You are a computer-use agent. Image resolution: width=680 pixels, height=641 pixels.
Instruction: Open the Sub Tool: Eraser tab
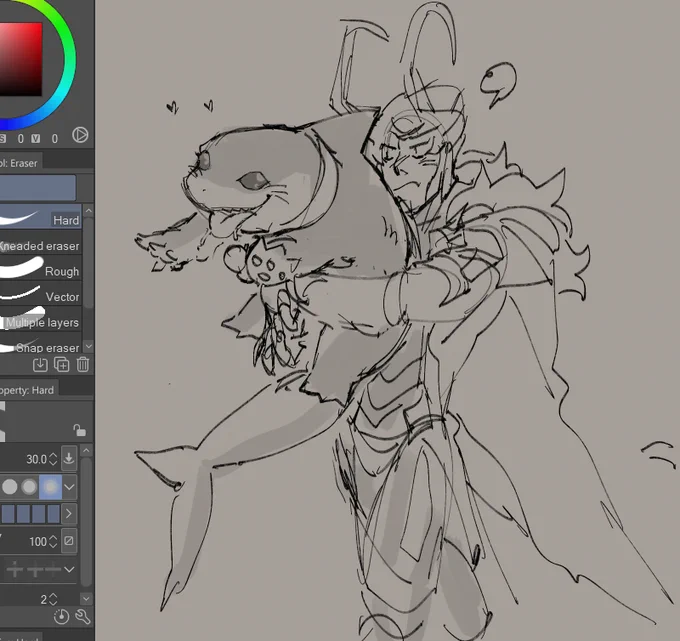21,163
